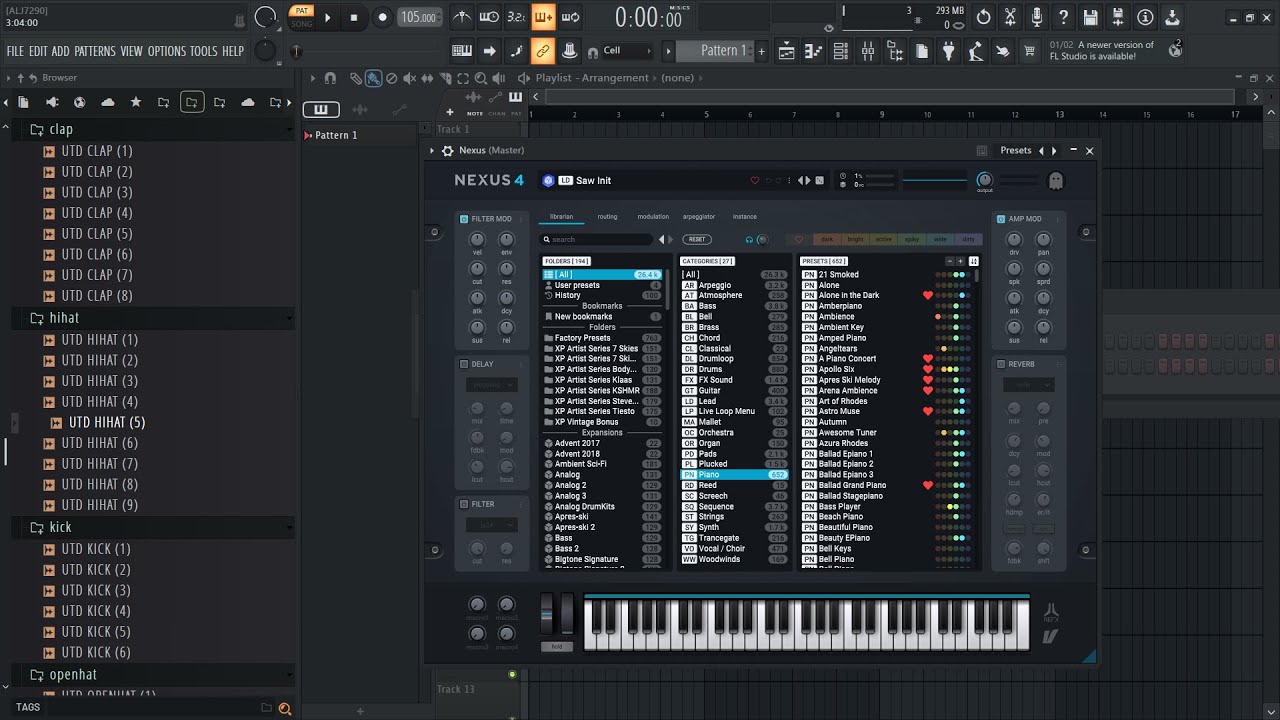1280x720 pixels.
Task: Toggle the link chain icon in toolbar
Action: pyautogui.click(x=543, y=51)
